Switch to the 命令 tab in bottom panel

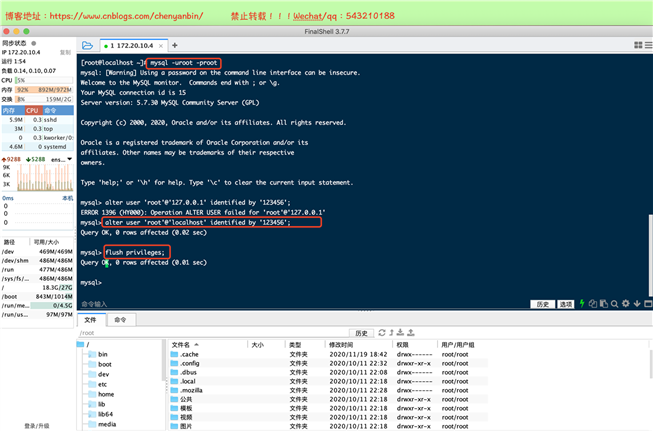[120, 320]
